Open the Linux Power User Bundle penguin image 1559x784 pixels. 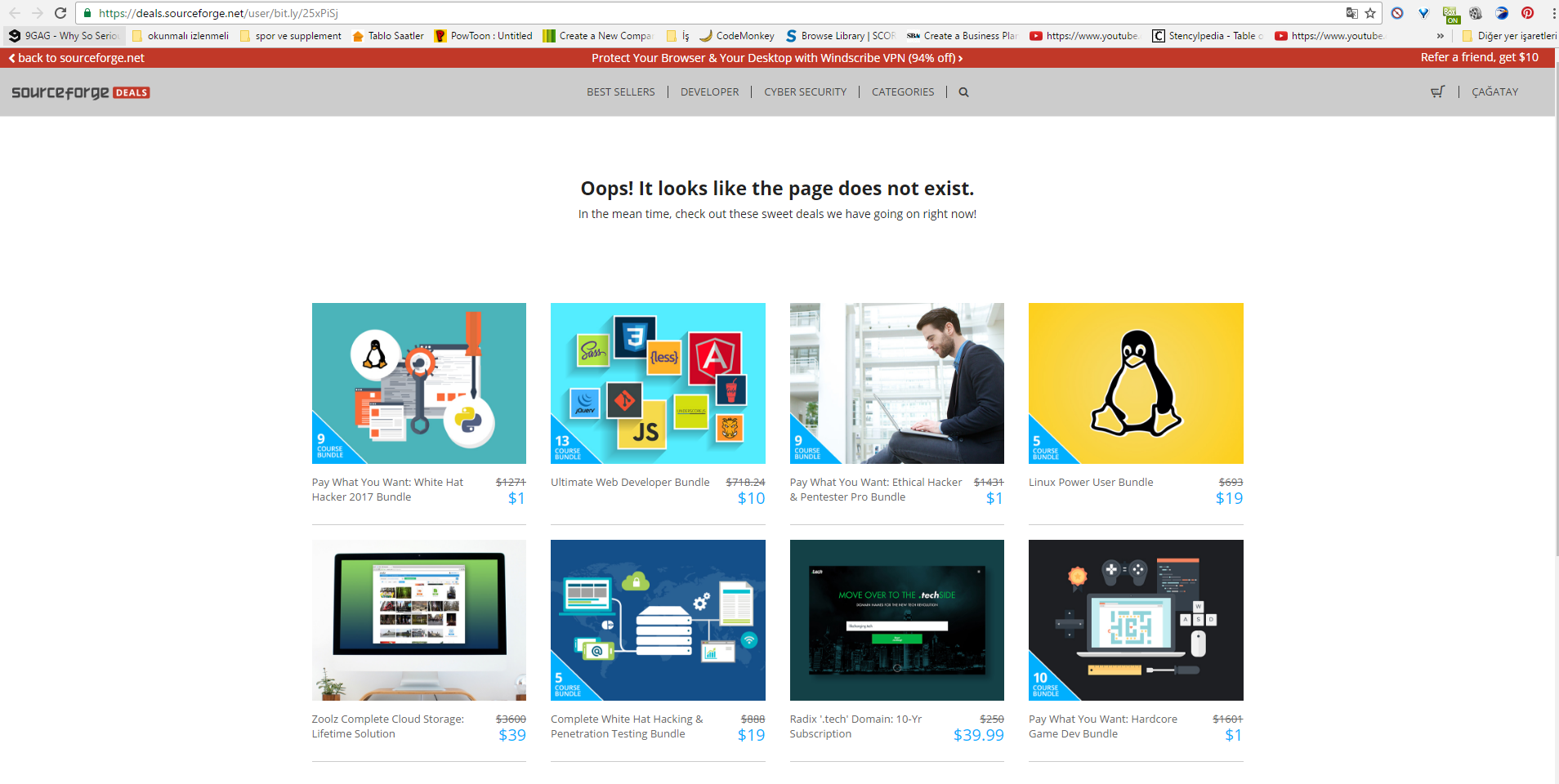[1136, 383]
